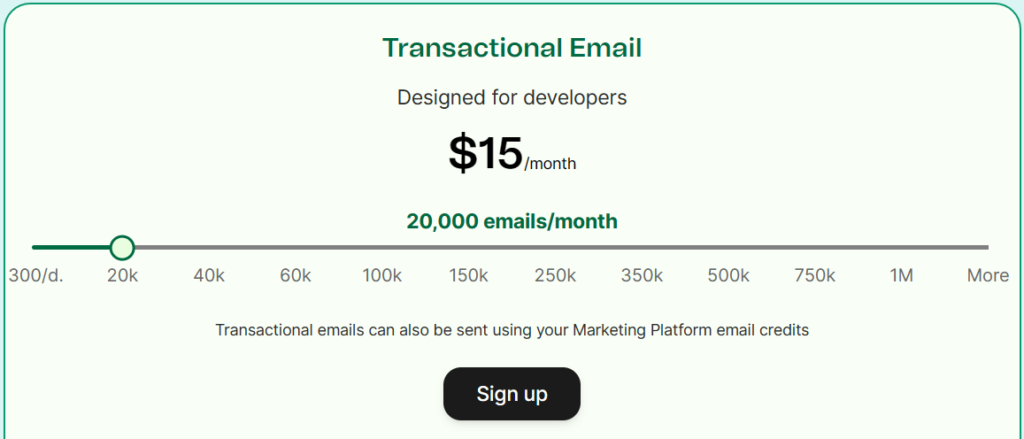Click the Transactional Email heading

(x=512, y=48)
